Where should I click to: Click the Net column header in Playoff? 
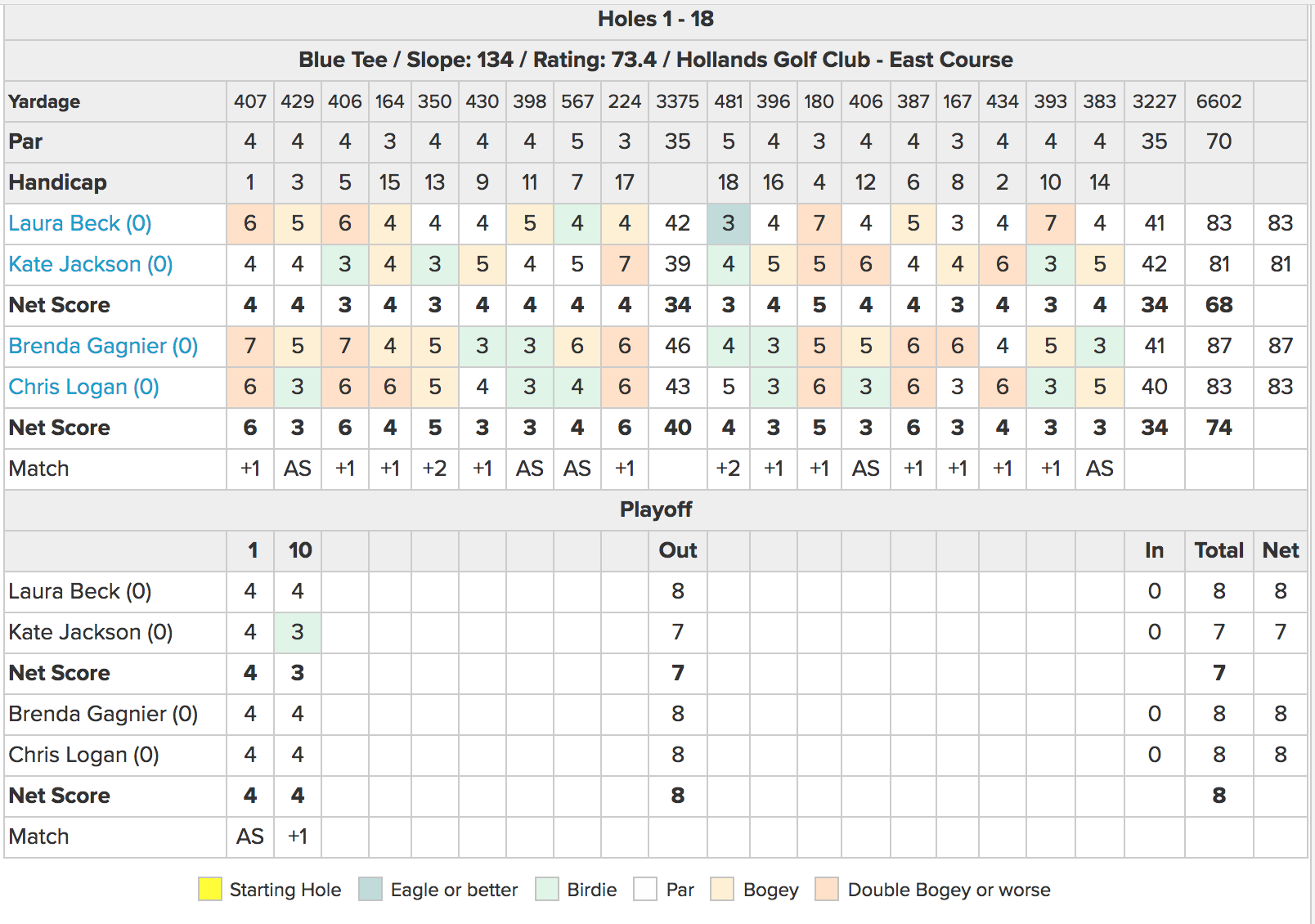pyautogui.click(x=1281, y=550)
